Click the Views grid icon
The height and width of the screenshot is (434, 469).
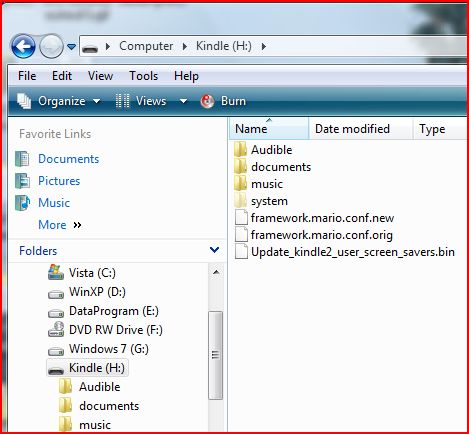pyautogui.click(x=122, y=101)
